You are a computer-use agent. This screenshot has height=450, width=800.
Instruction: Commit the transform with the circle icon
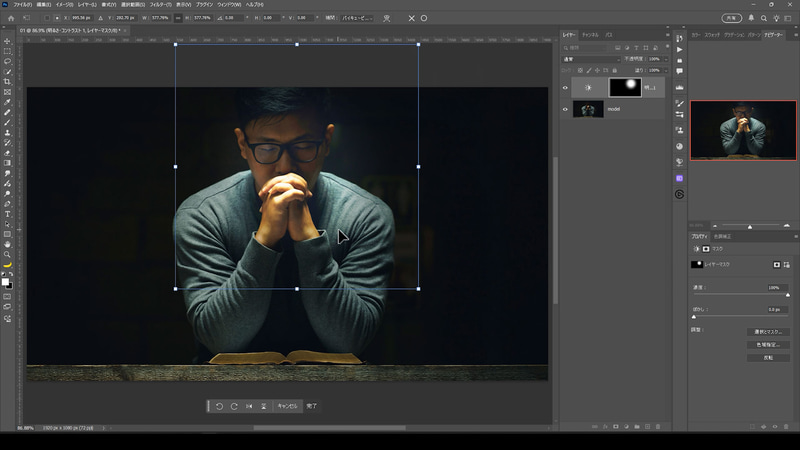point(424,18)
